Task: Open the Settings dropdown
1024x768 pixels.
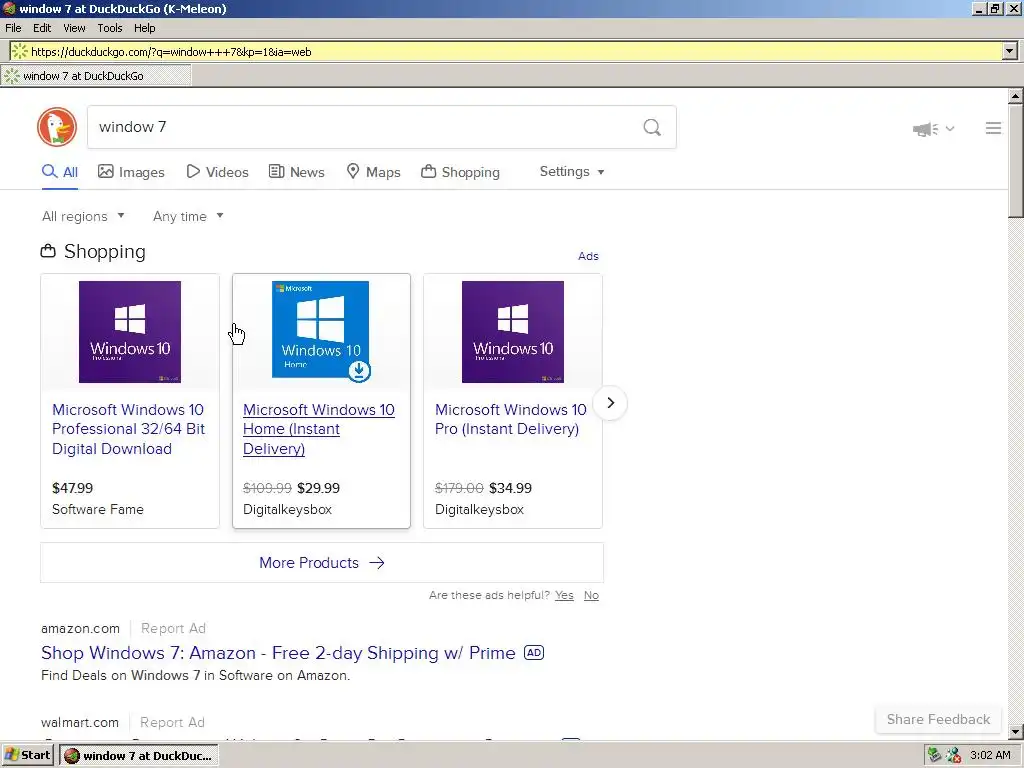Action: click(x=572, y=171)
